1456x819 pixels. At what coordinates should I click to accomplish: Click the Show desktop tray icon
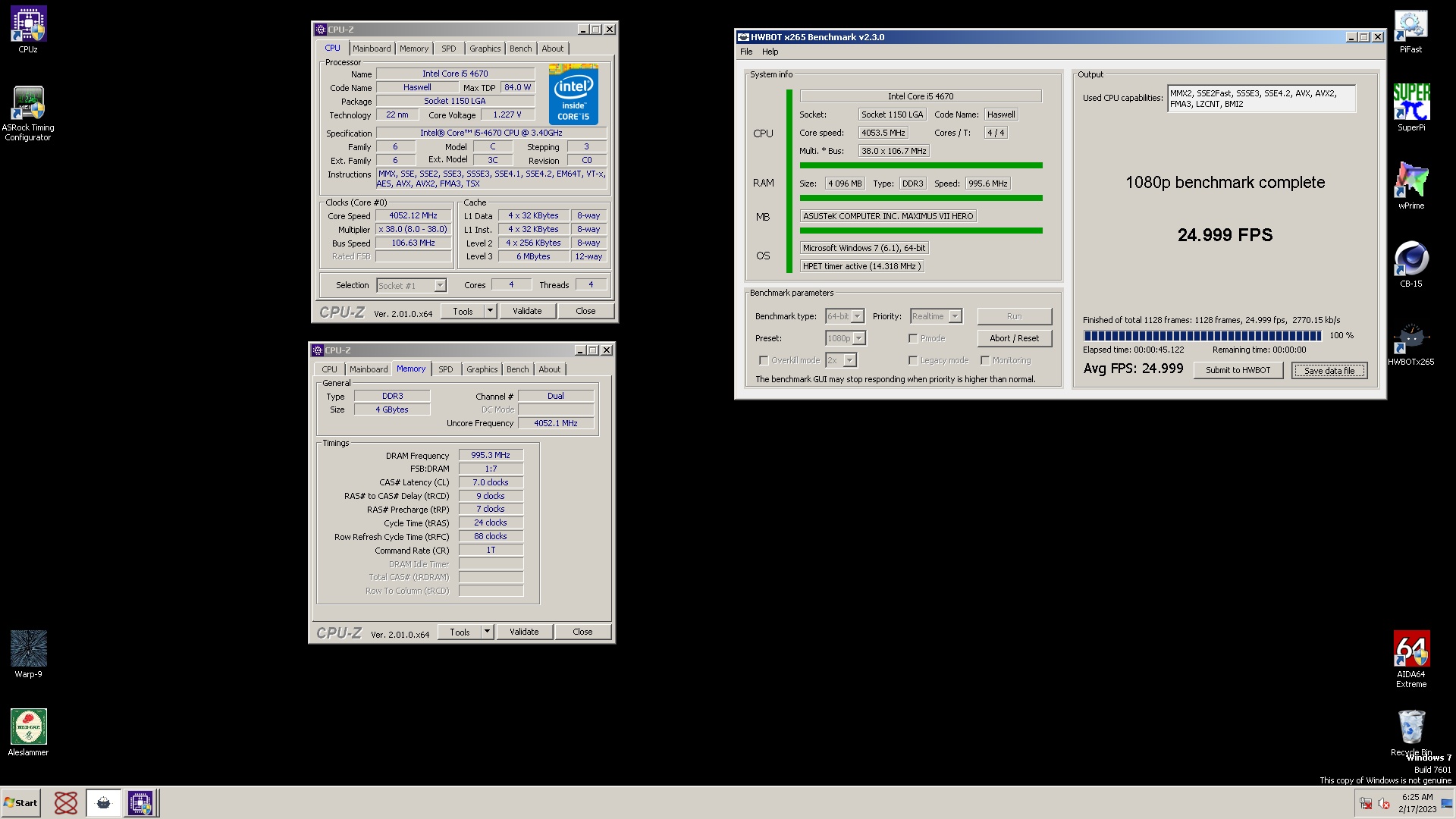click(x=1447, y=804)
